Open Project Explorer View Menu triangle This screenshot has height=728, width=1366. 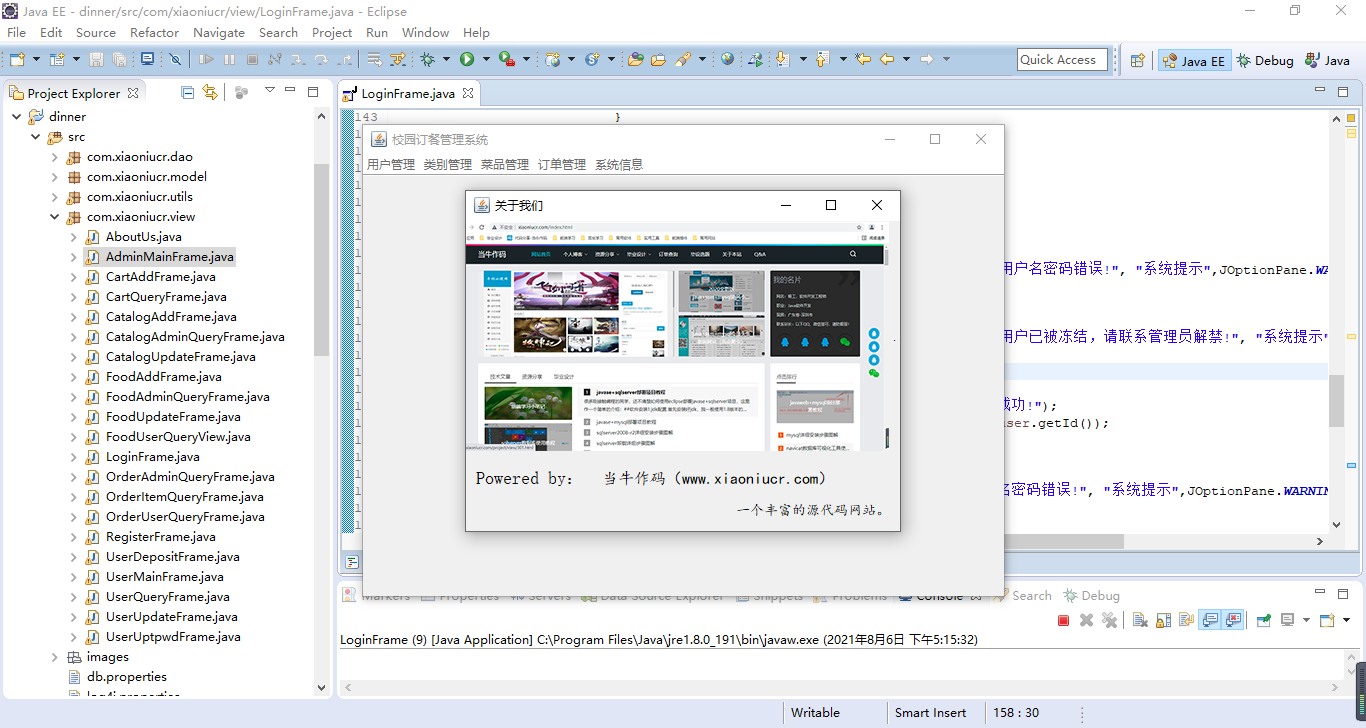tap(269, 90)
